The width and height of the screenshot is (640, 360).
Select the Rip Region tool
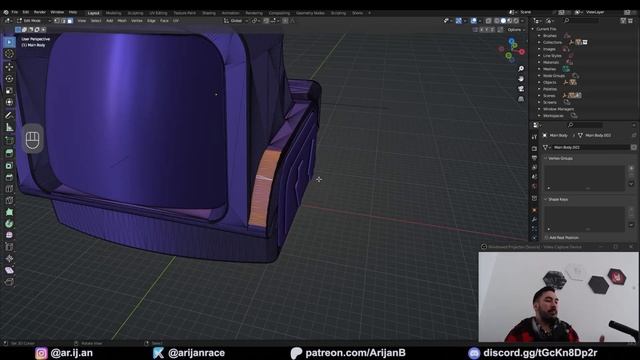[9, 282]
